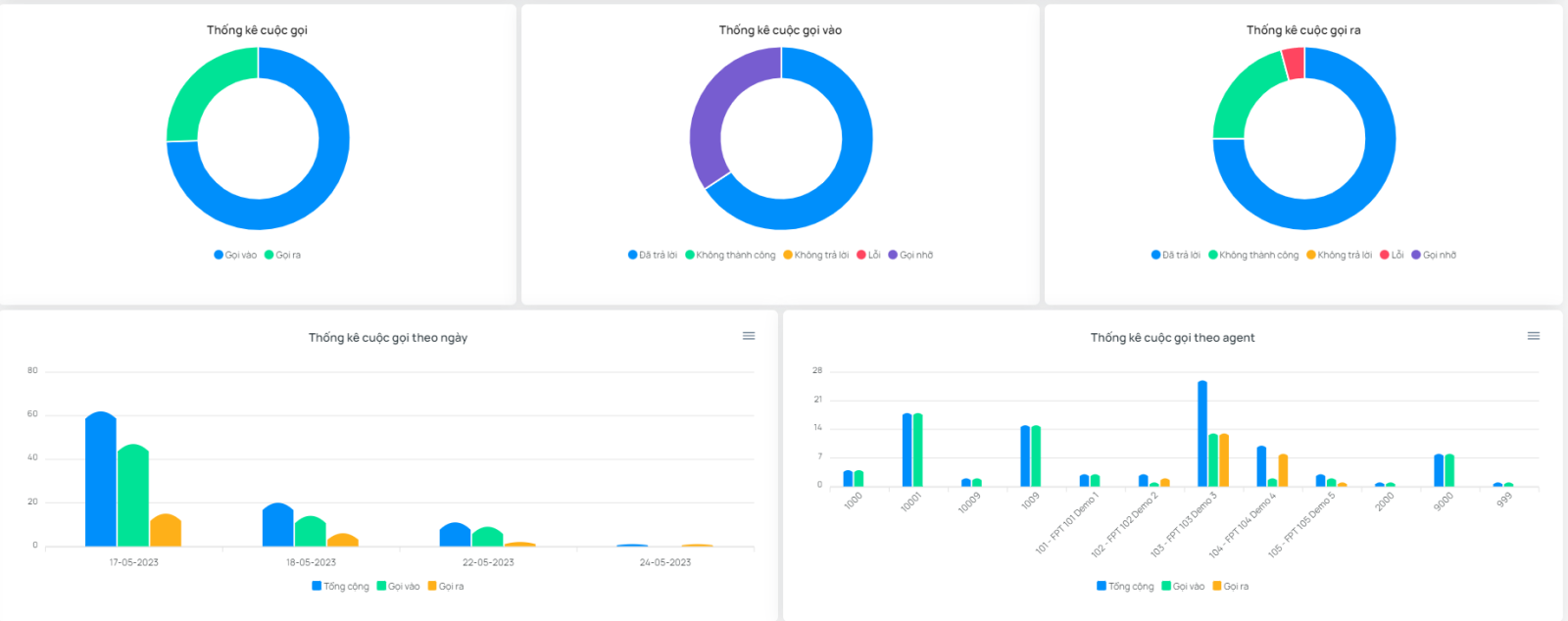Hide 'Gọi nhỡ' series in incoming calls chart

[910, 255]
